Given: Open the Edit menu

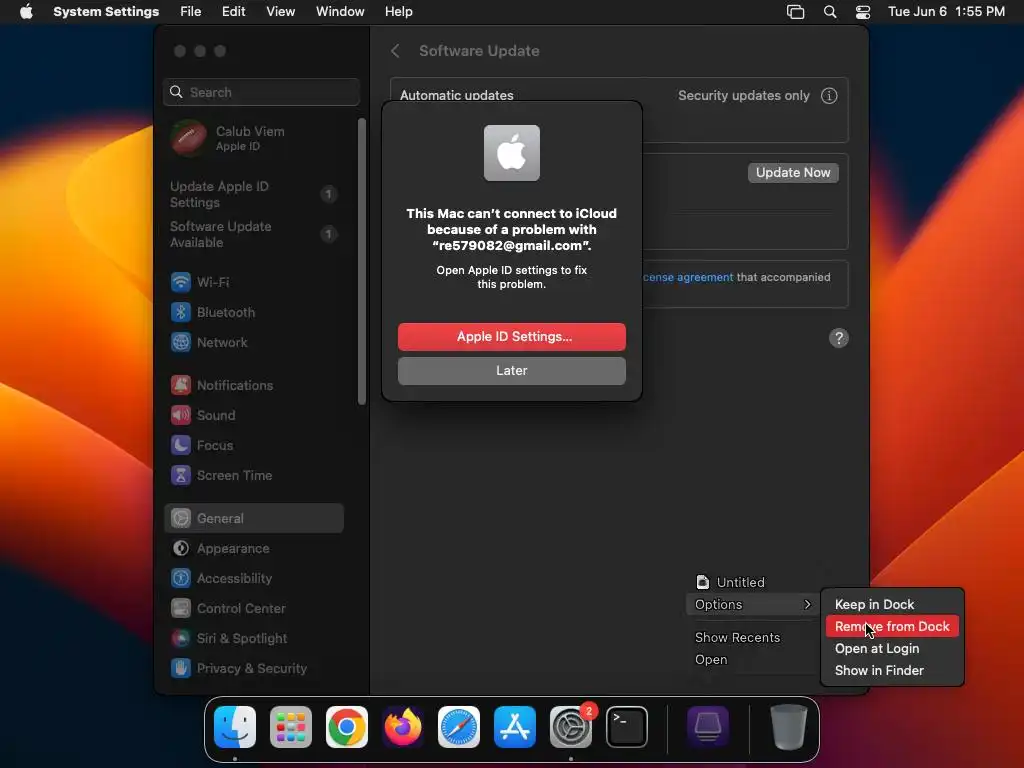Looking at the screenshot, I should [x=233, y=12].
